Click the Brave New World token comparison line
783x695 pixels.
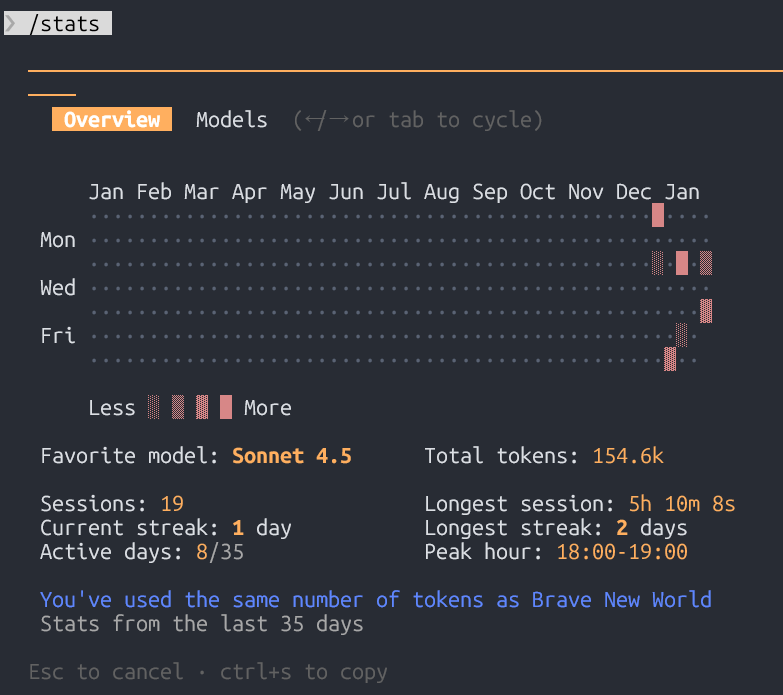pyautogui.click(x=376, y=600)
